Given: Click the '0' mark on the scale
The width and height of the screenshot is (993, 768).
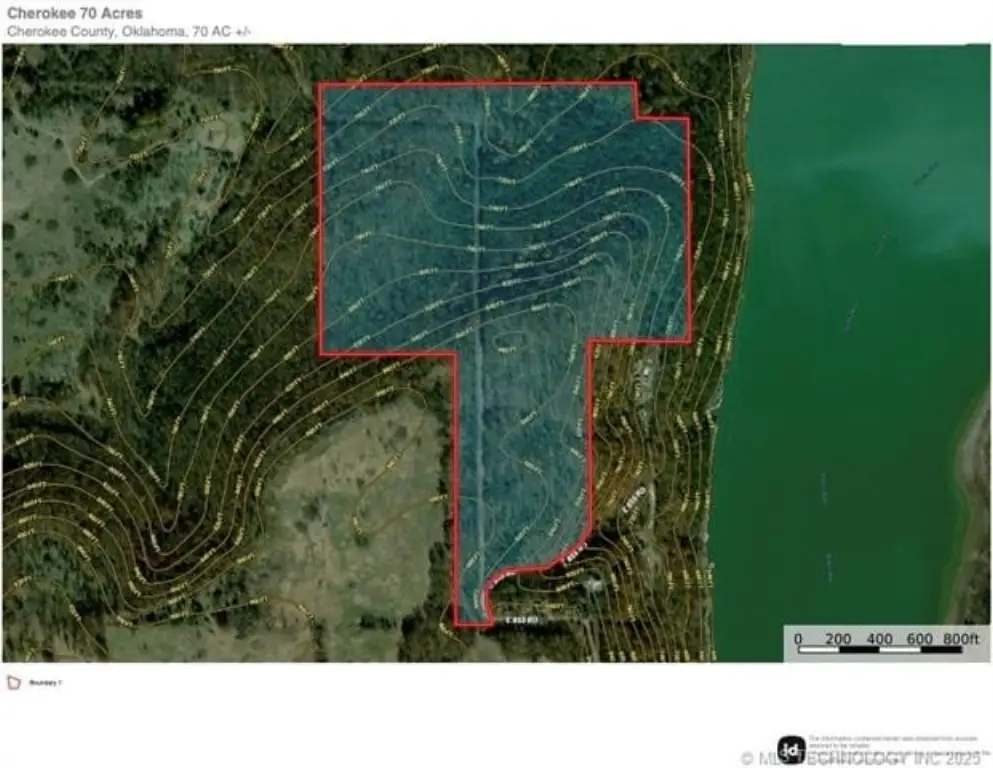Looking at the screenshot, I should pos(798,638).
